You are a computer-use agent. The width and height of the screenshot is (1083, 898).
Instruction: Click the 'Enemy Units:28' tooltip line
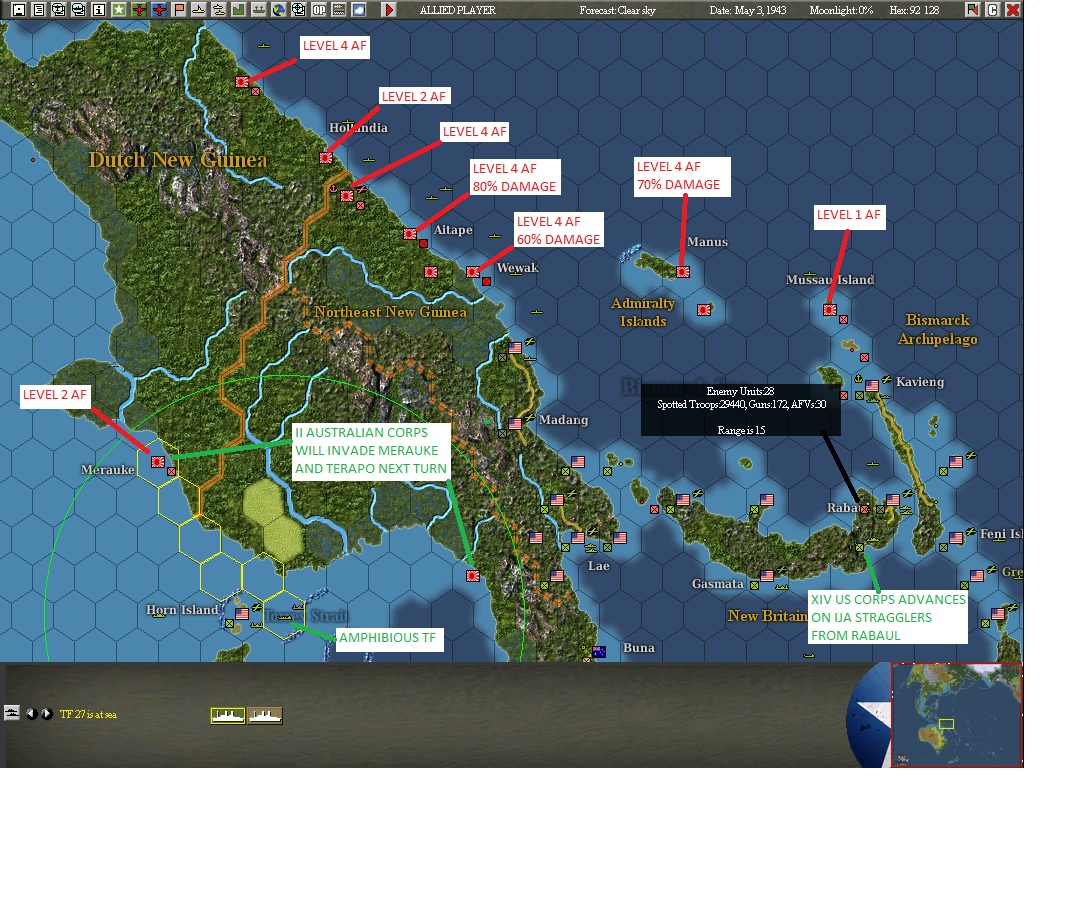[x=740, y=391]
